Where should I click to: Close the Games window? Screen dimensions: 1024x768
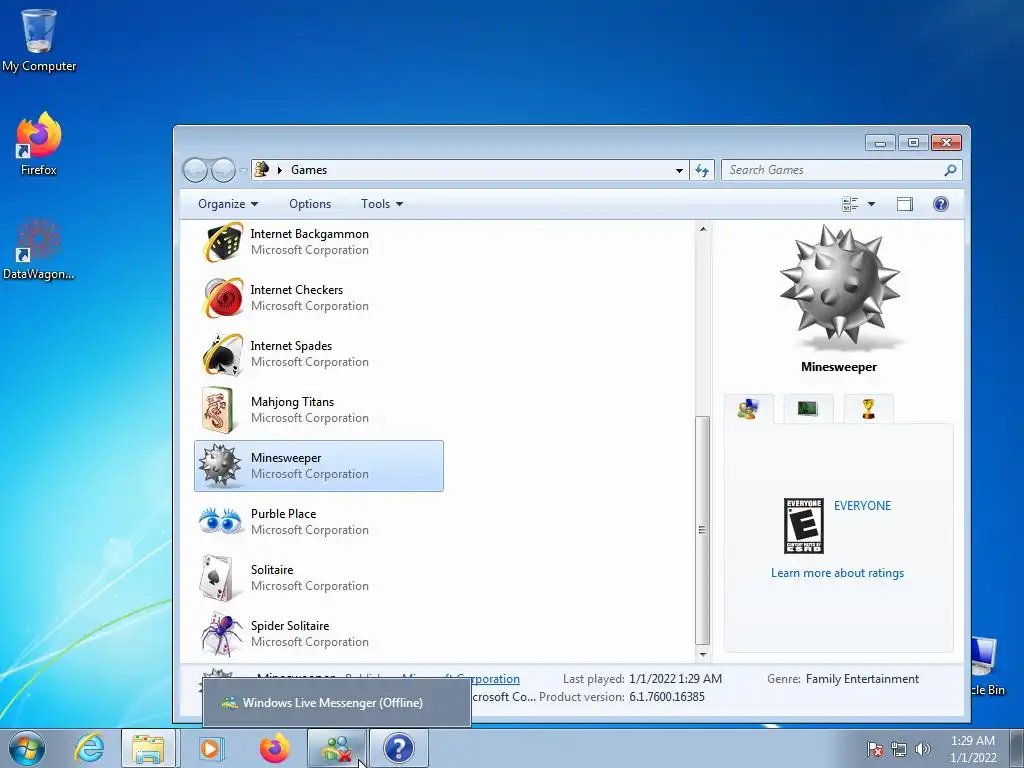pos(946,142)
